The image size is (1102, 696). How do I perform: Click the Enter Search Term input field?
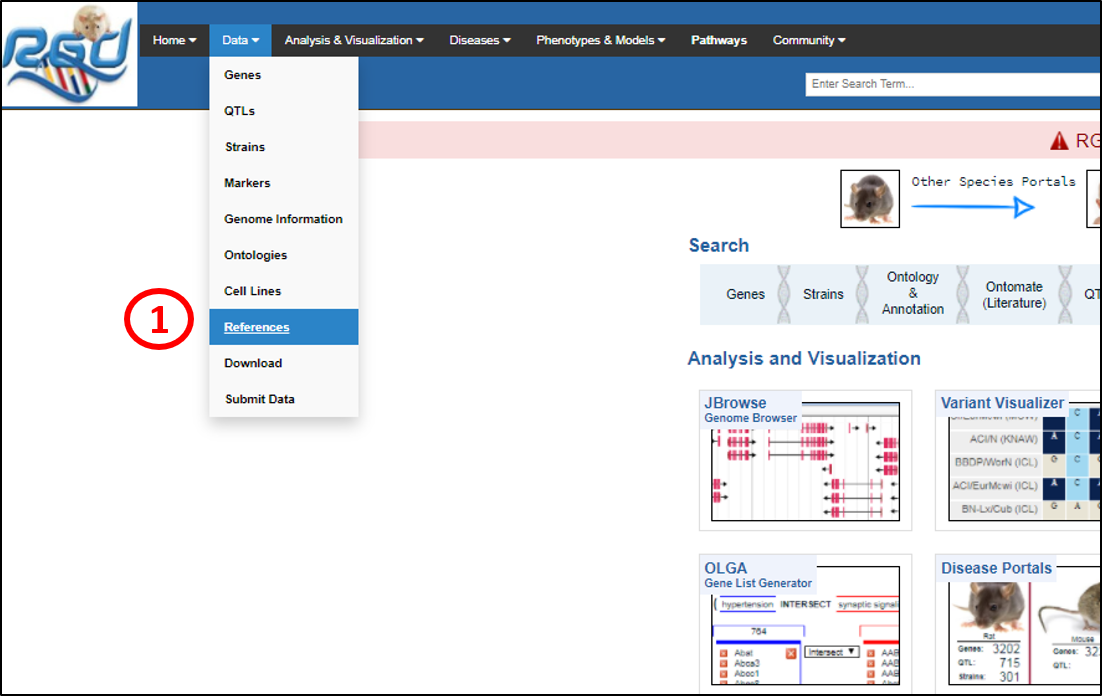[950, 84]
